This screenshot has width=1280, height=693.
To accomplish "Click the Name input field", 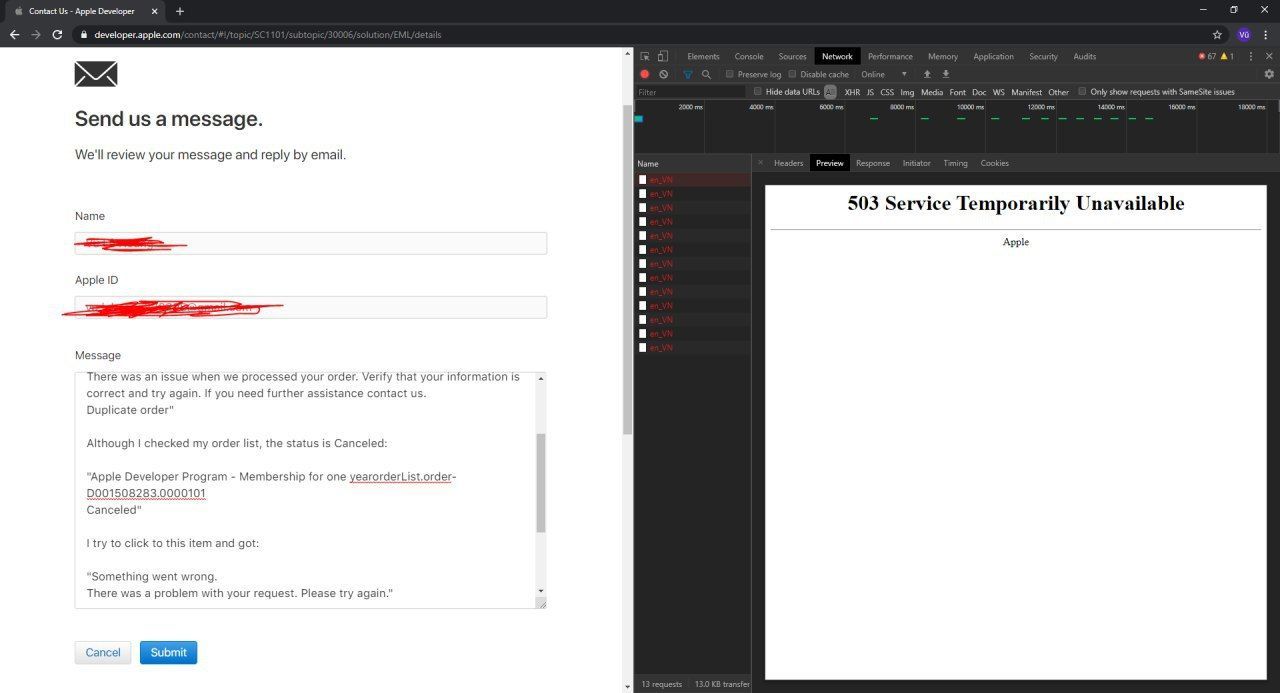I will (x=311, y=243).
